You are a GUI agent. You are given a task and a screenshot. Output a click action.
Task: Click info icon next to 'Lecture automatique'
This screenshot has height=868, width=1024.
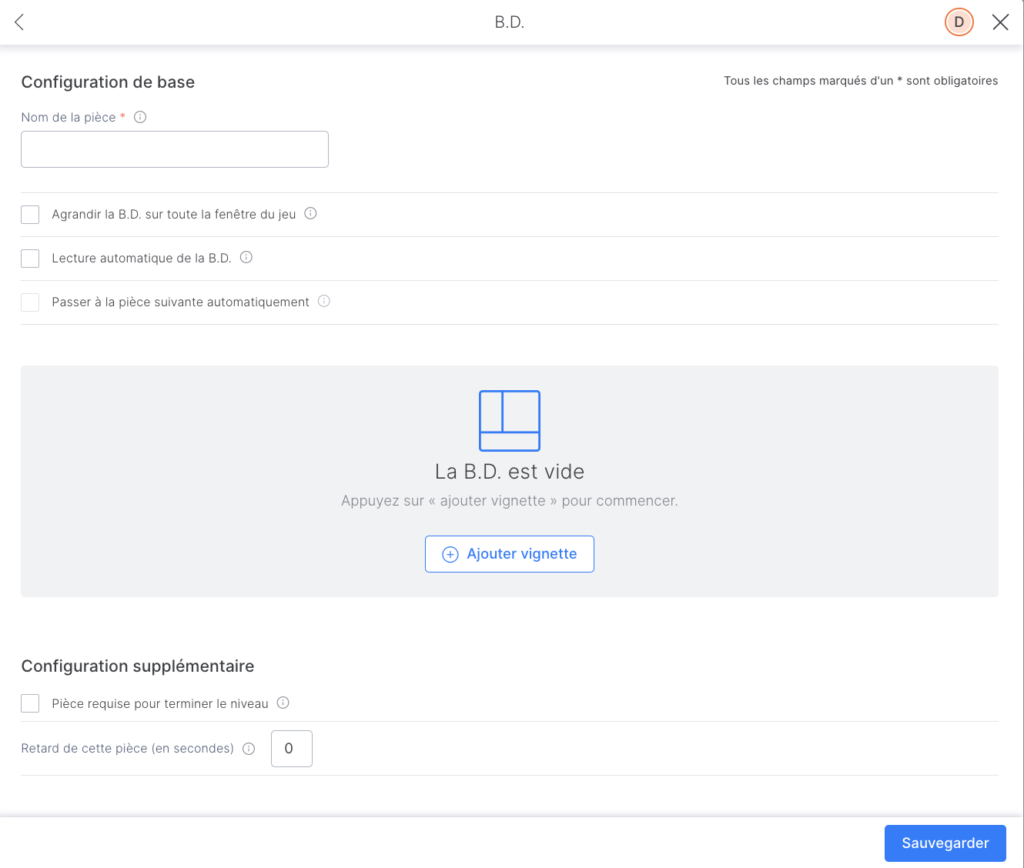246,257
